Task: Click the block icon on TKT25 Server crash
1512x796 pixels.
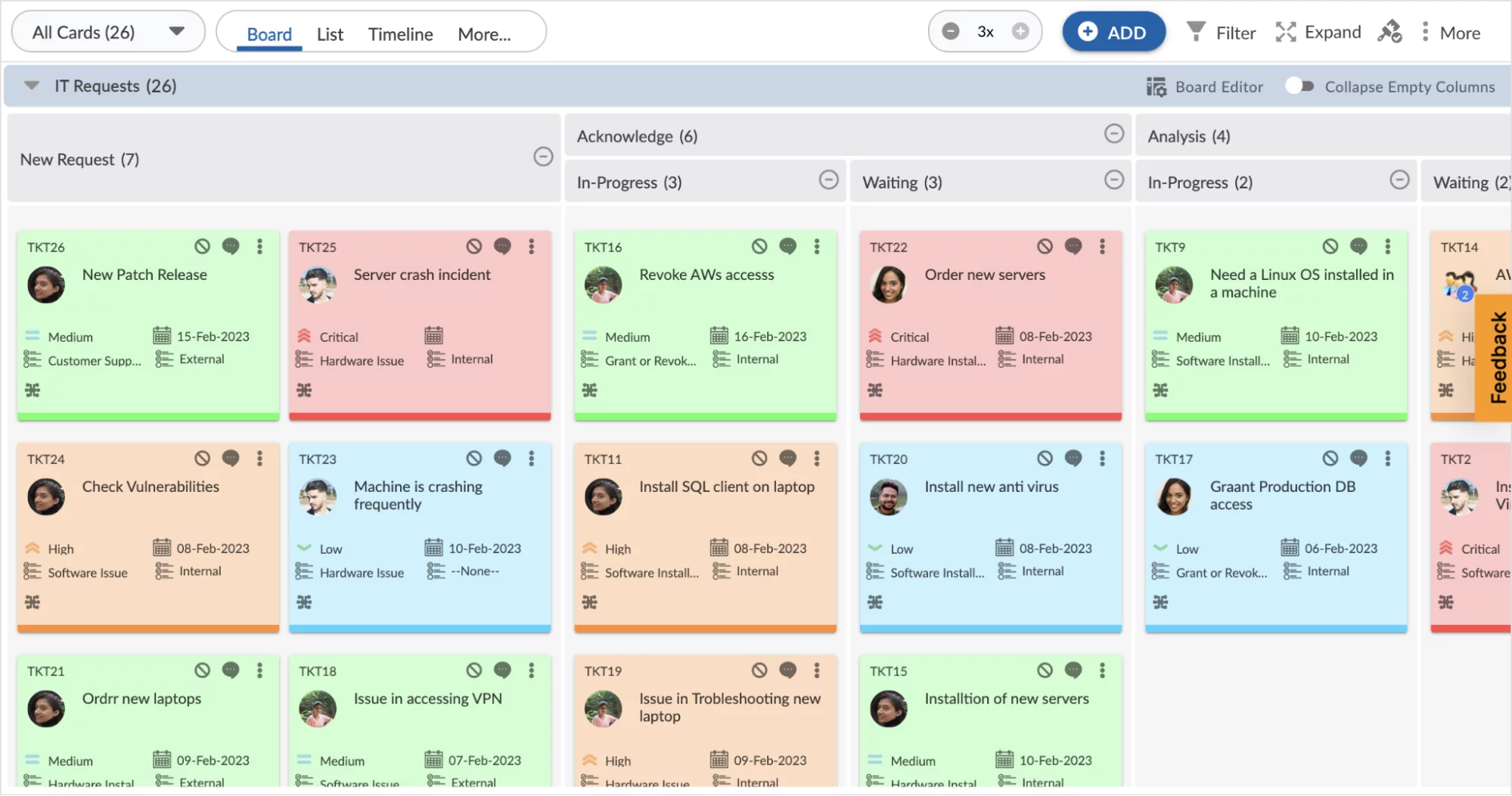Action: (473, 246)
